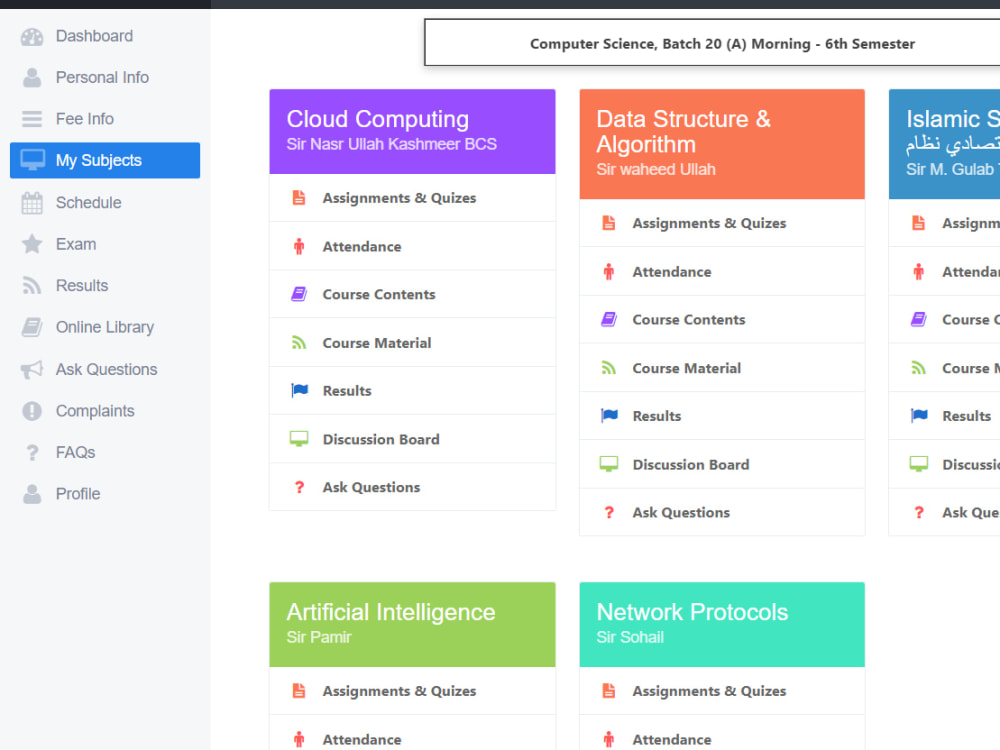Click the Schedule calendar icon

[32, 203]
